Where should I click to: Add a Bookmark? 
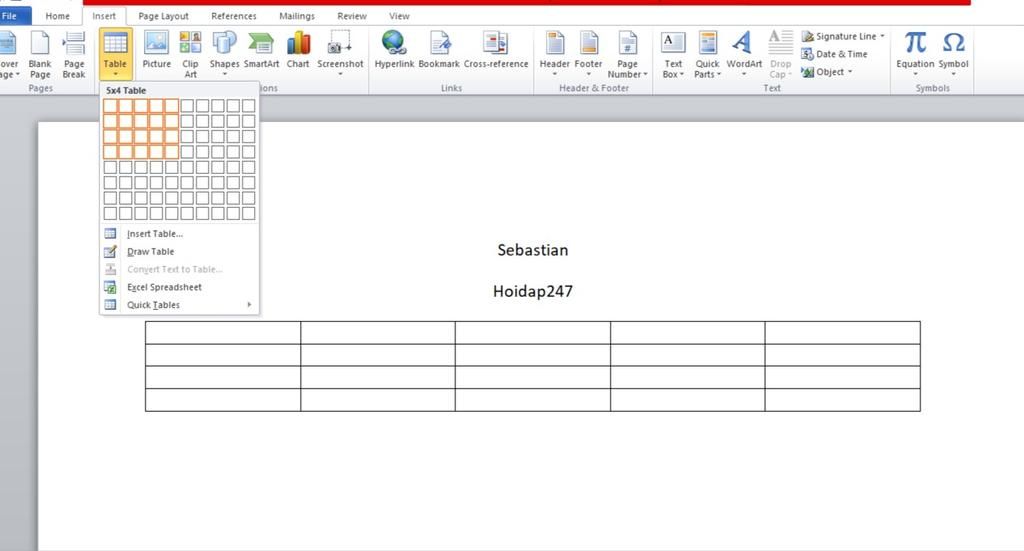439,51
